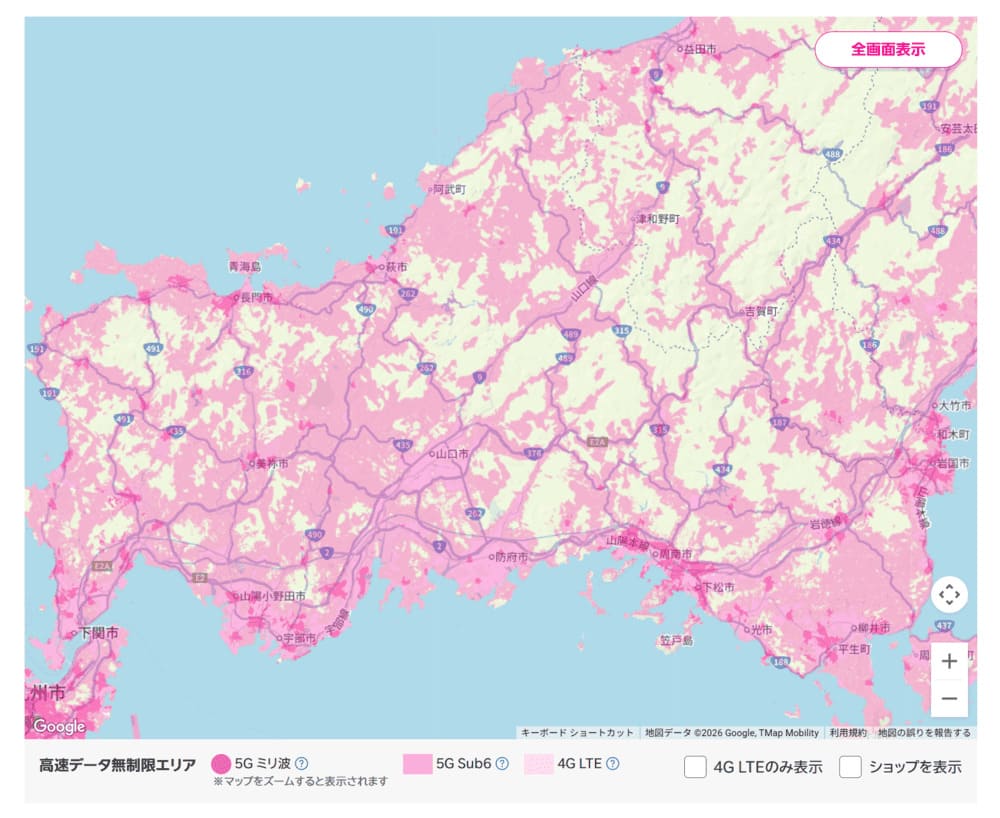The width and height of the screenshot is (1000, 818).
Task: Open キーボード ショートカット link
Action: (x=577, y=733)
